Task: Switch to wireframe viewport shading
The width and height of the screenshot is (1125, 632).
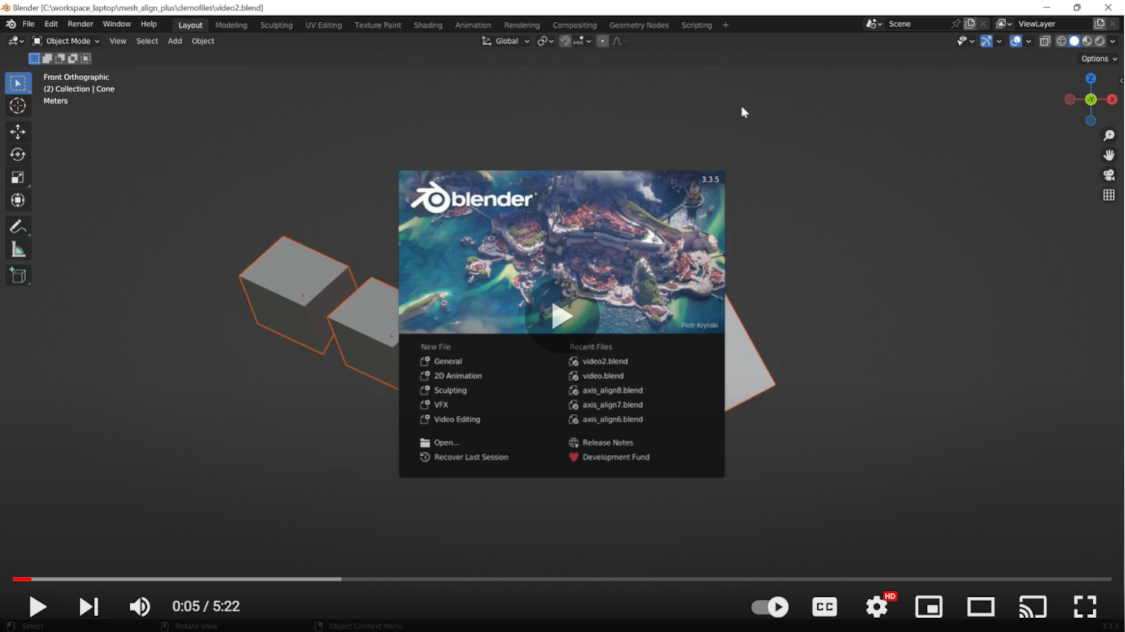Action: (x=1061, y=41)
